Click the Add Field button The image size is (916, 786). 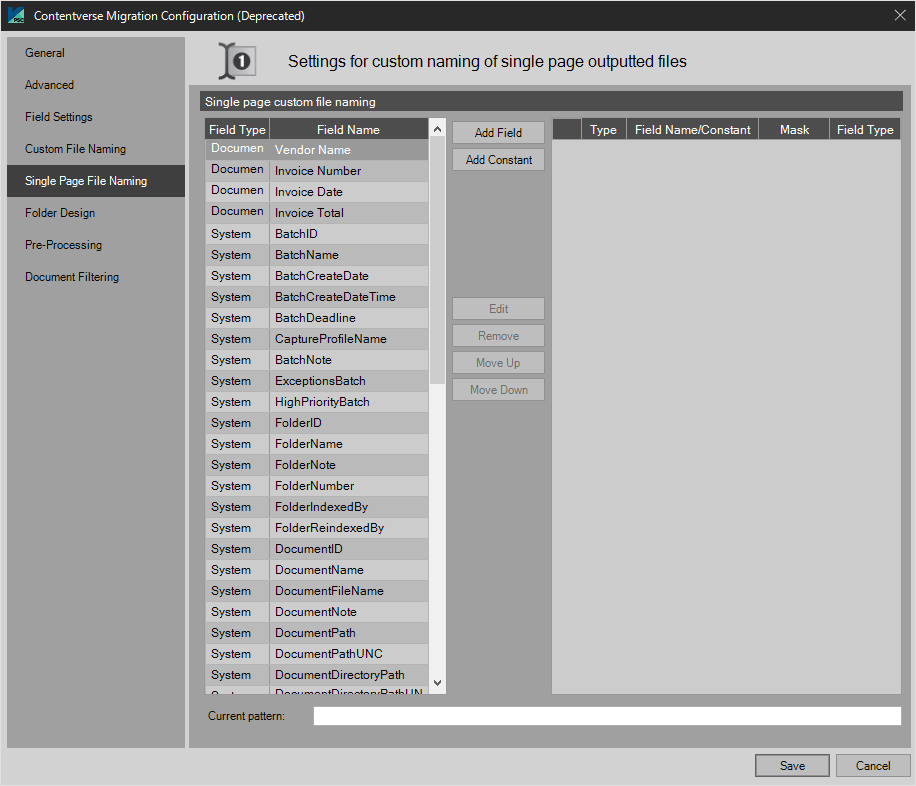point(498,133)
